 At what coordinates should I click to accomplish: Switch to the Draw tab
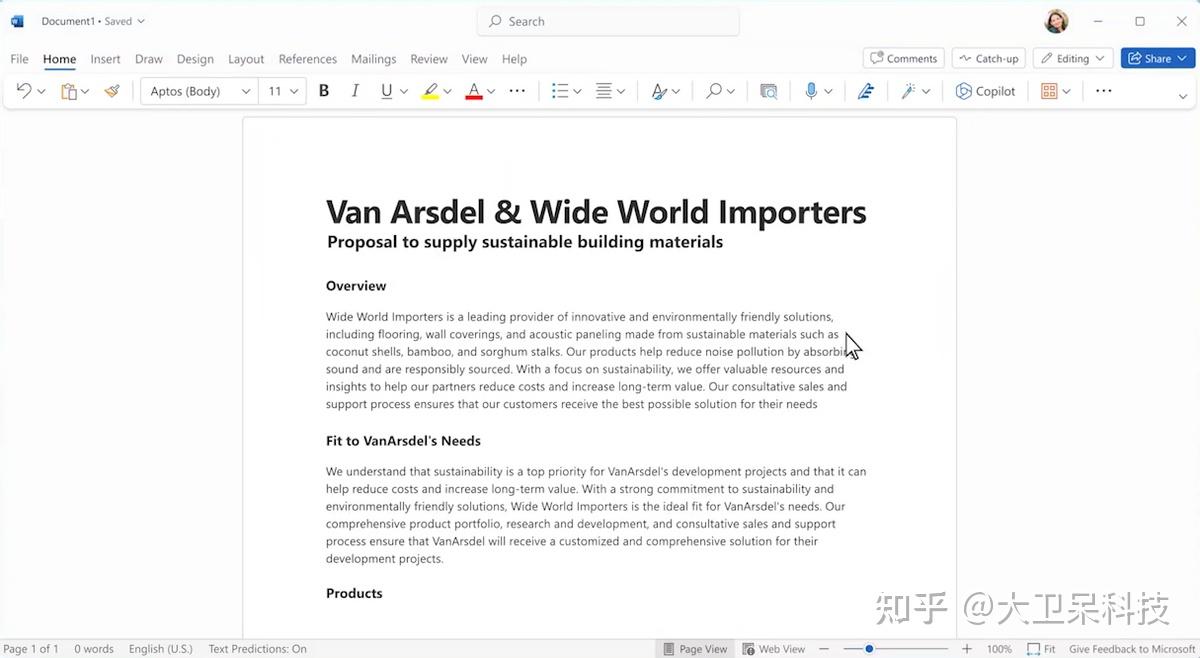coord(149,59)
